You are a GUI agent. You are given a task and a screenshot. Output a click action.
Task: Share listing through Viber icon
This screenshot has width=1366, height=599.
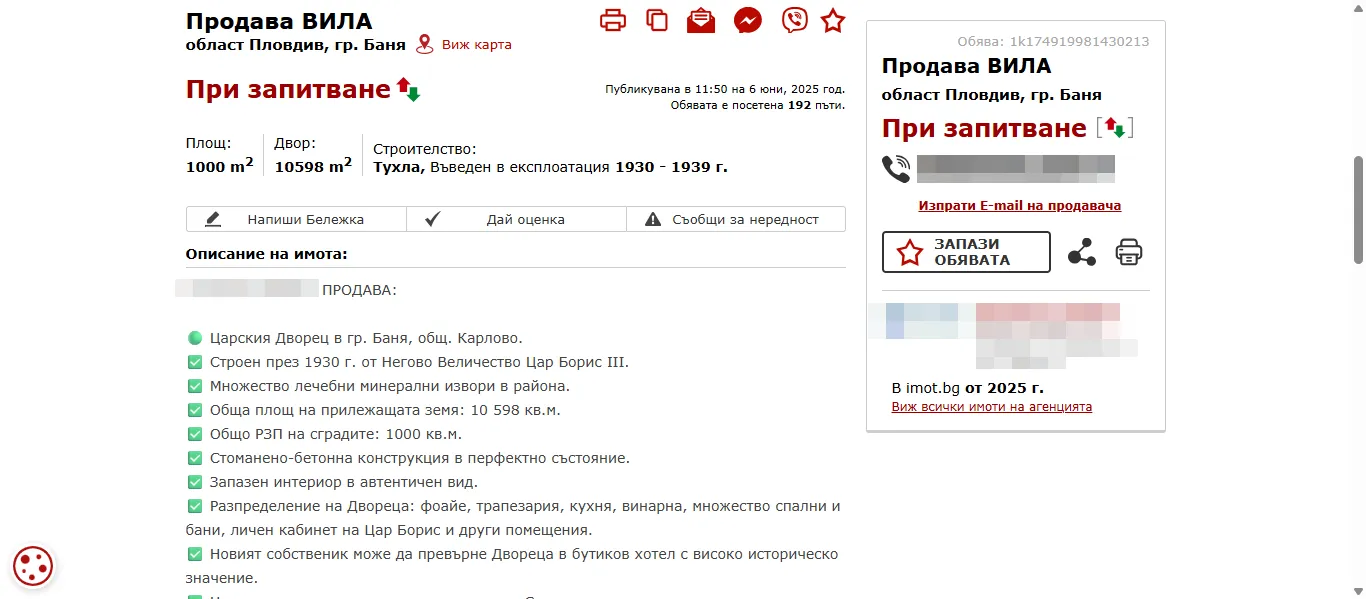pyautogui.click(x=794, y=20)
